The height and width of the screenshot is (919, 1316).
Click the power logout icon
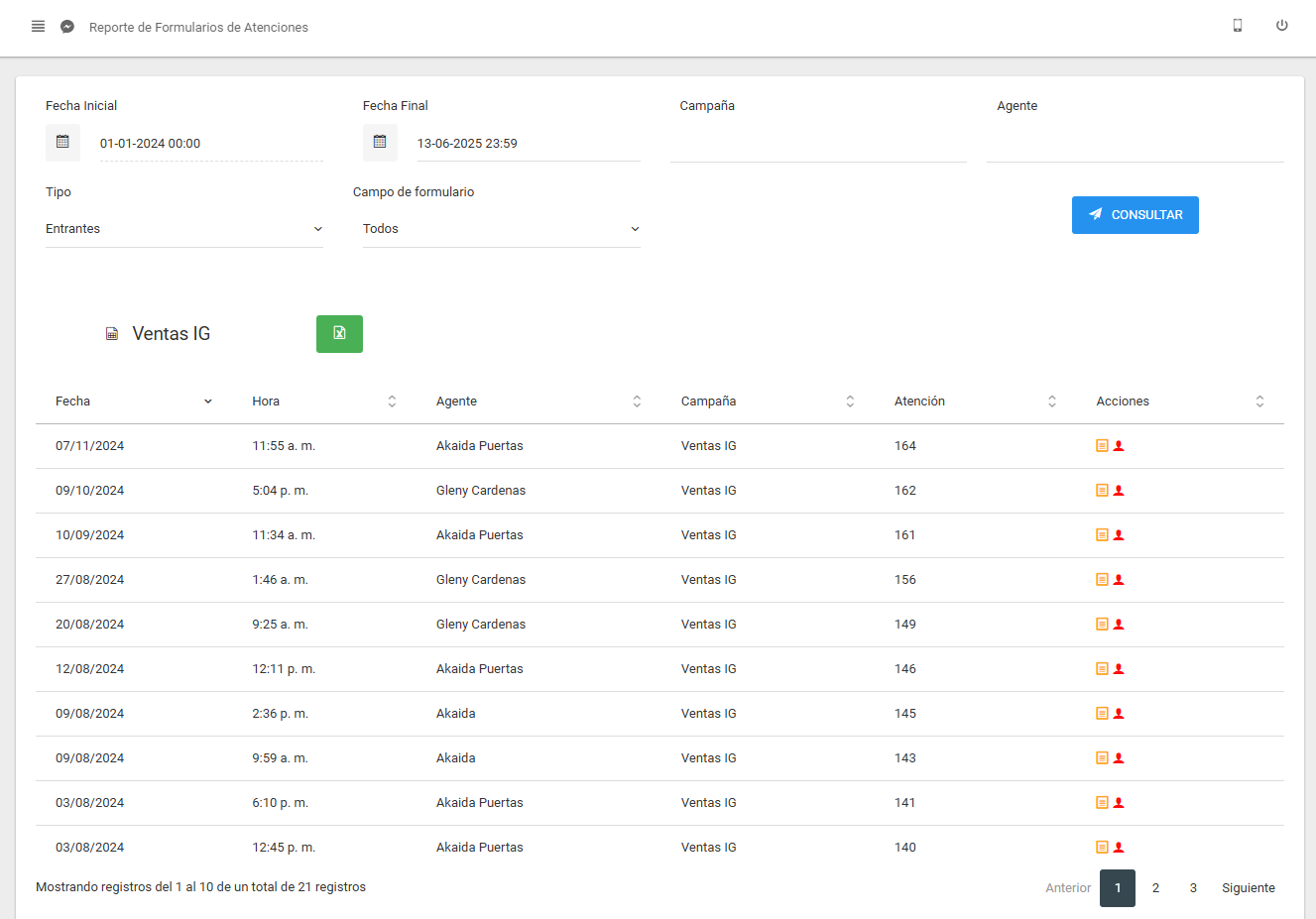coord(1281,26)
